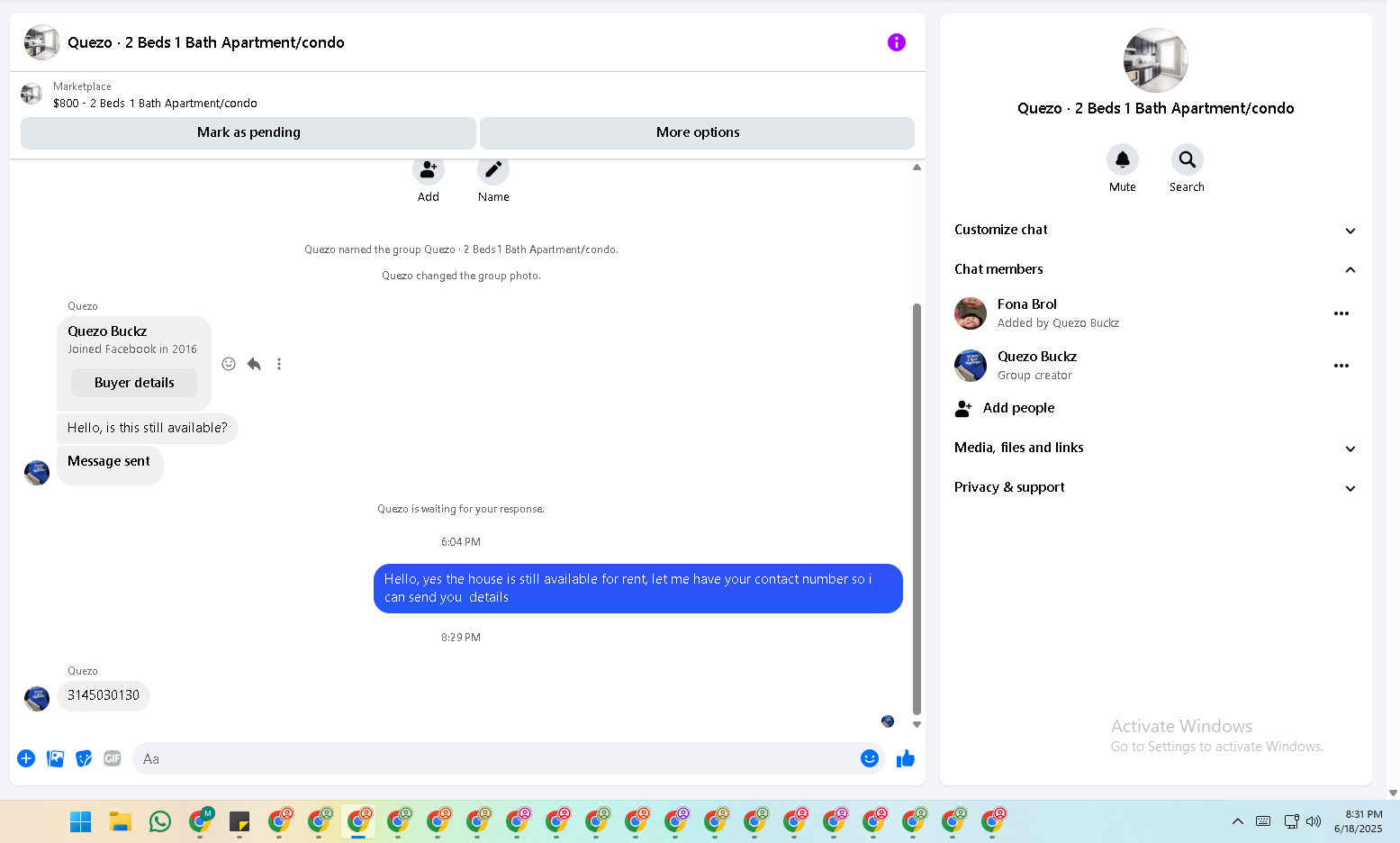Image resolution: width=1400 pixels, height=843 pixels.
Task: Click the volume speaker tray icon
Action: click(1314, 821)
